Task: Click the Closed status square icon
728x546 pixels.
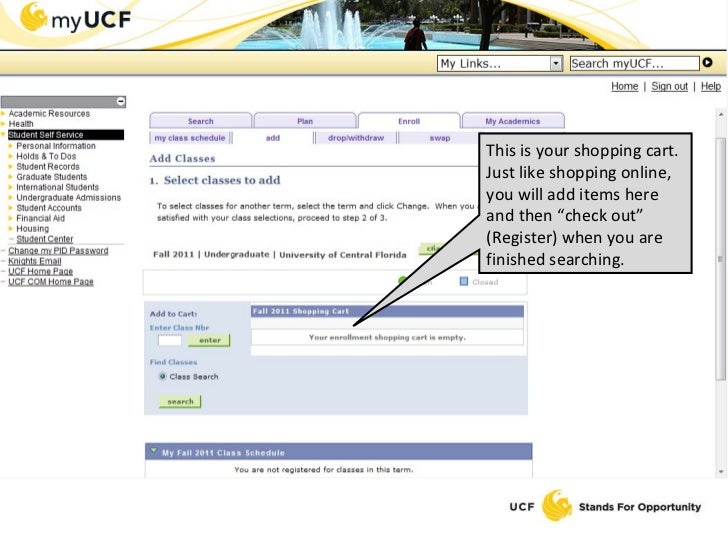Action: pyautogui.click(x=463, y=281)
